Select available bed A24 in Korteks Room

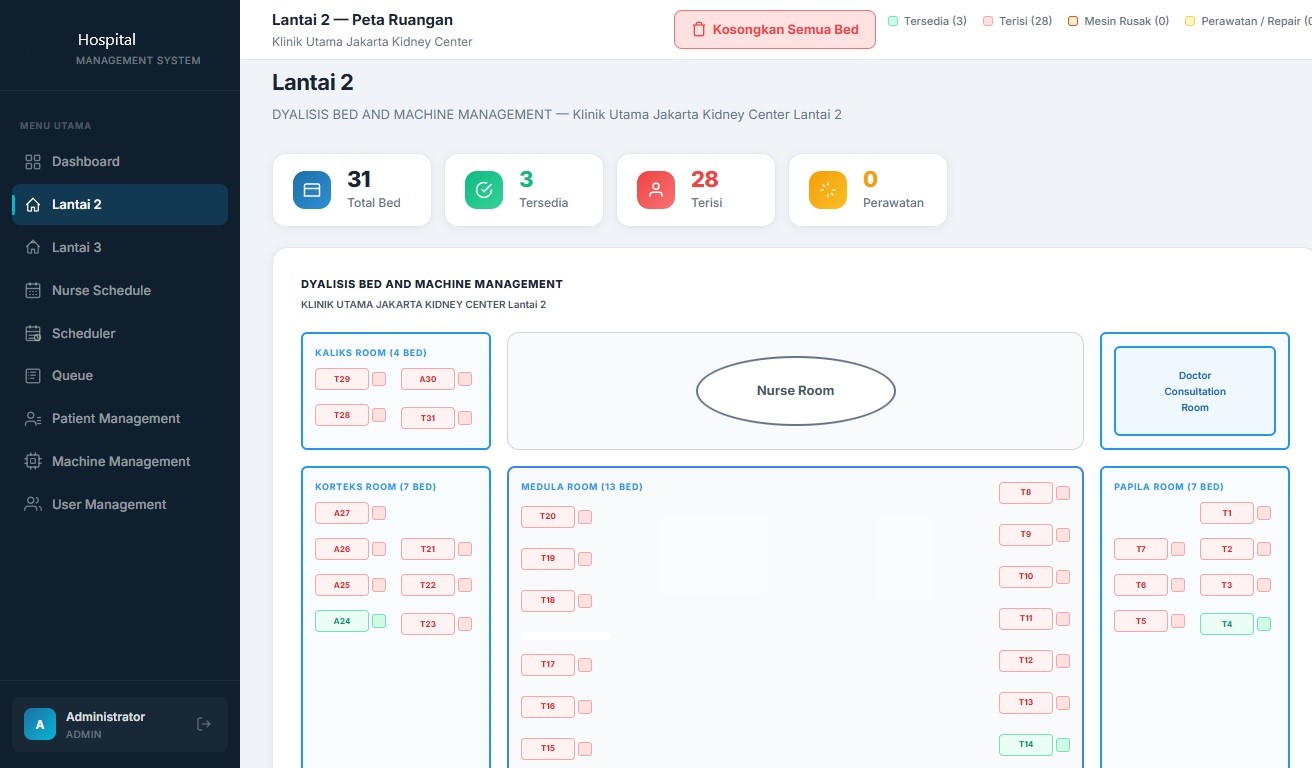[x=342, y=621]
